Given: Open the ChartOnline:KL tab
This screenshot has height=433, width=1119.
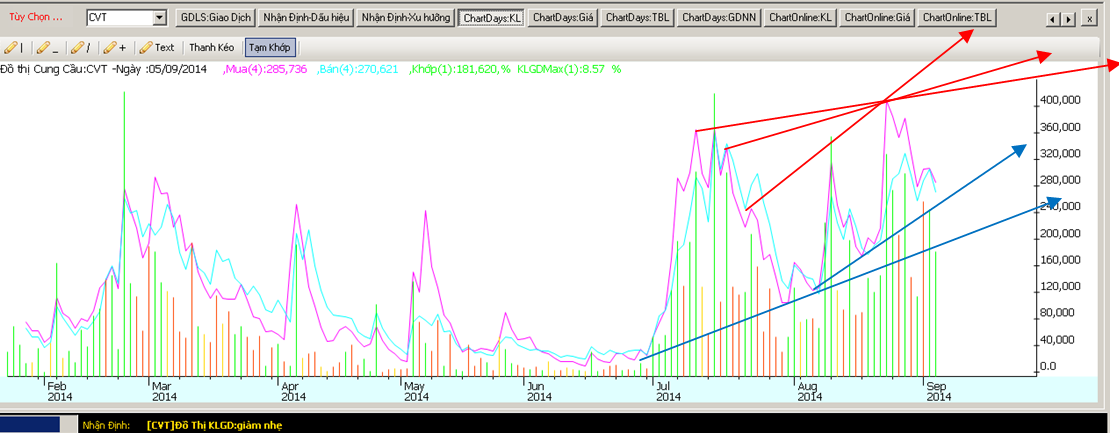Looking at the screenshot, I should click(x=801, y=17).
